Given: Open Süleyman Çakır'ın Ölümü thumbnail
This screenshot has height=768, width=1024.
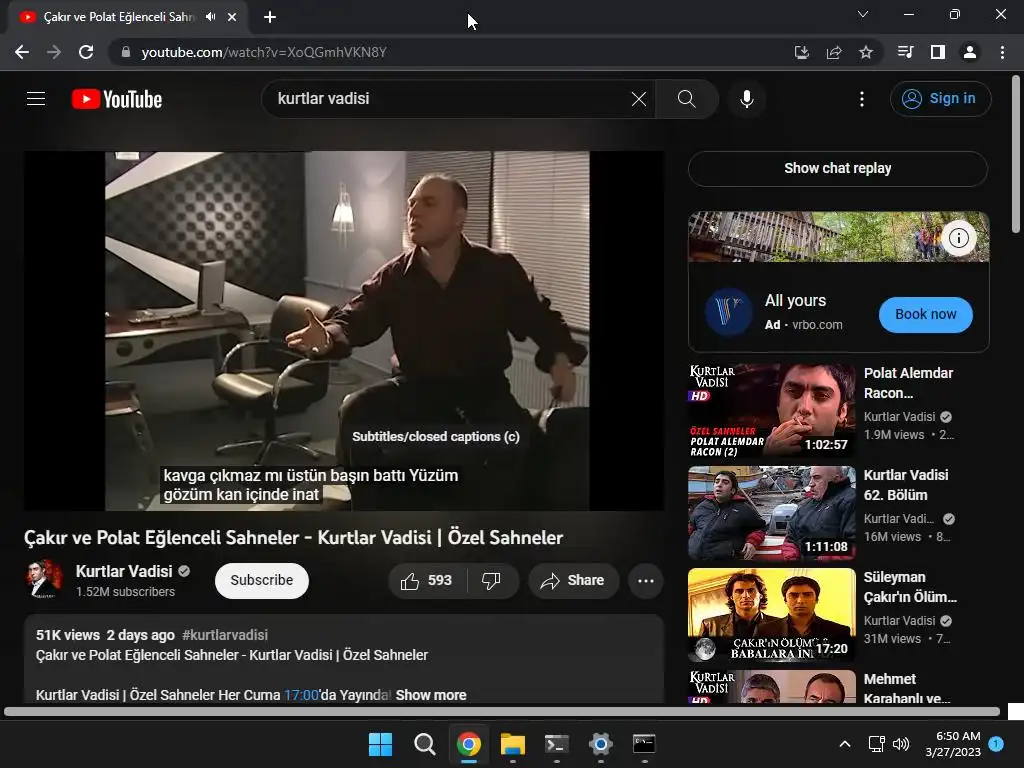Looking at the screenshot, I should click(x=771, y=615).
